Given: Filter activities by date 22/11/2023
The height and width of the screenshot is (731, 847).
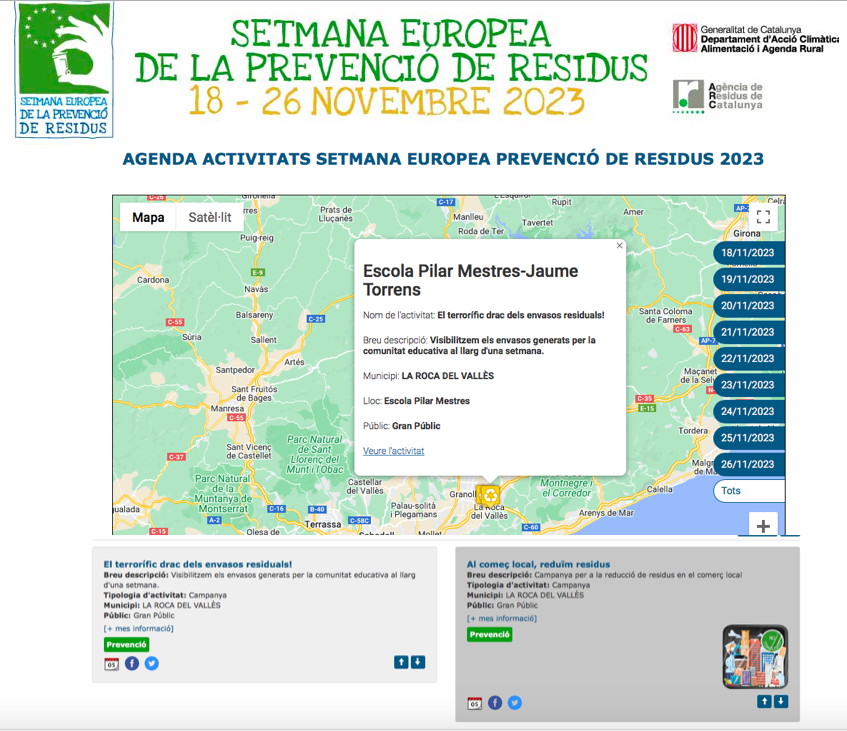Looking at the screenshot, I should 748,359.
